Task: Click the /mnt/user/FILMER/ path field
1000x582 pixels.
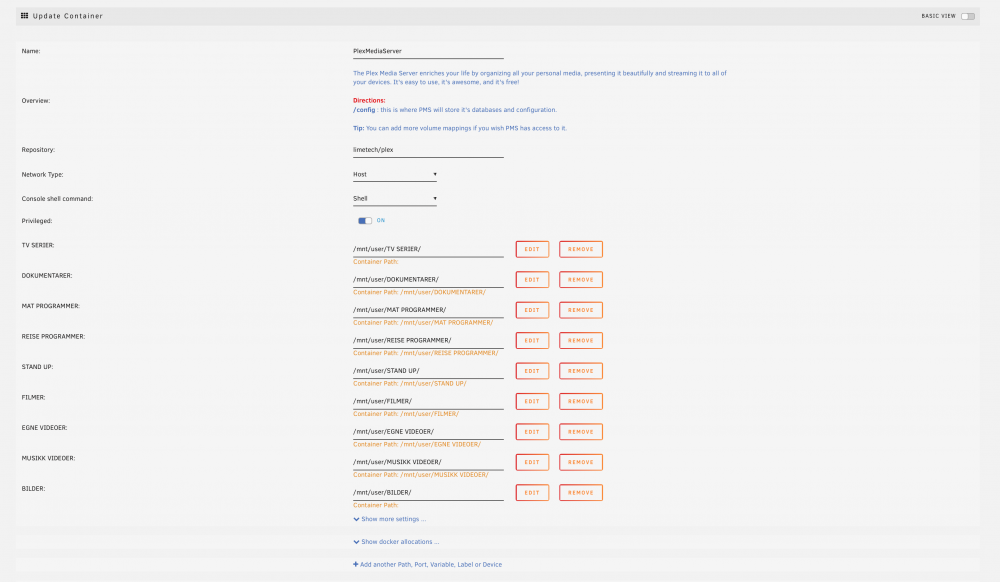Action: tap(428, 402)
